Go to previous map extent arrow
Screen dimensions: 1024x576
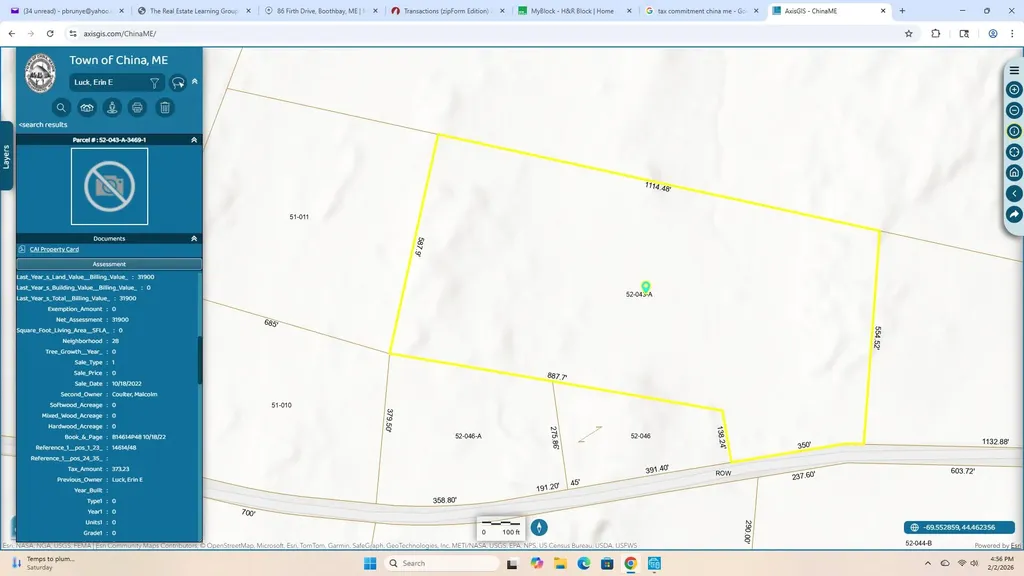1014,193
